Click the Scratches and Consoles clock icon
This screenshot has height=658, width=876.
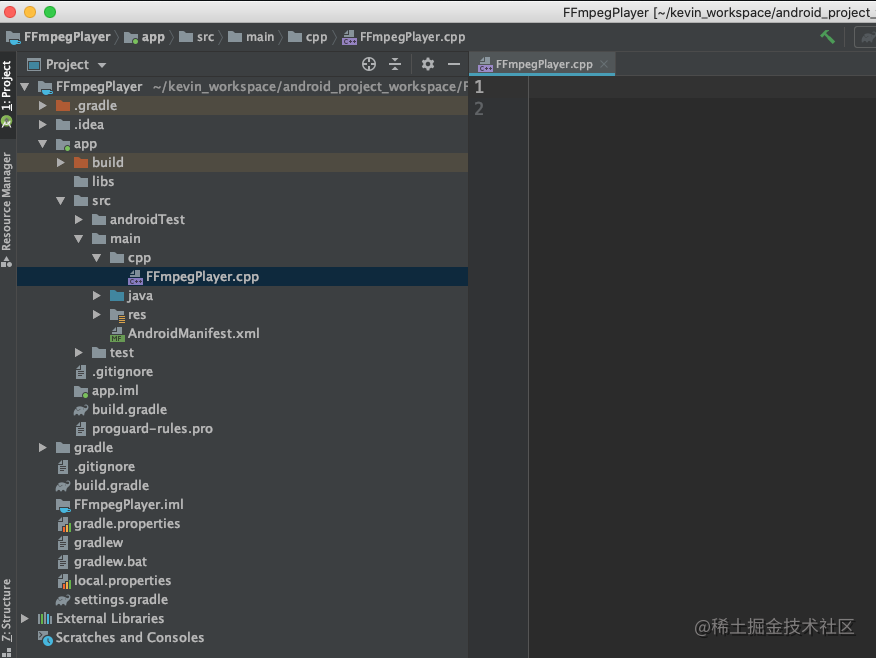pyautogui.click(x=45, y=637)
